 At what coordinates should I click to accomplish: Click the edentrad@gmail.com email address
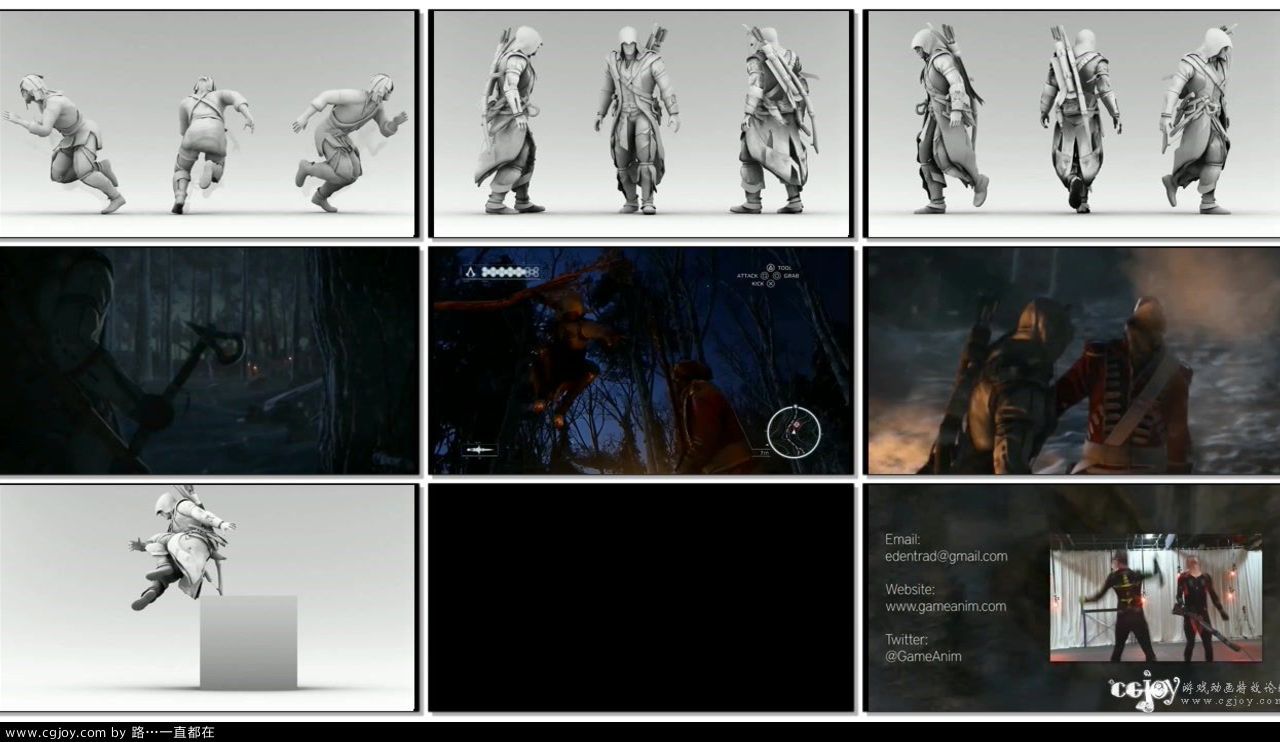tap(946, 556)
